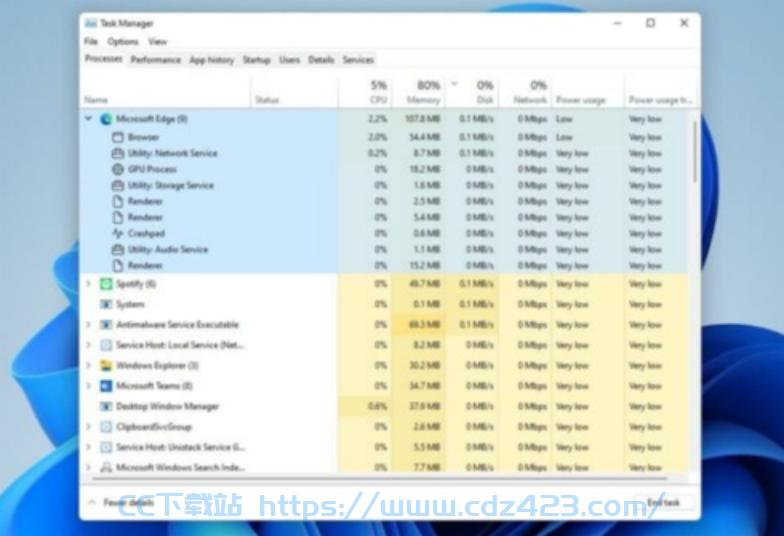Click the Browser subprocess icon
The height and width of the screenshot is (536, 784).
[x=118, y=137]
